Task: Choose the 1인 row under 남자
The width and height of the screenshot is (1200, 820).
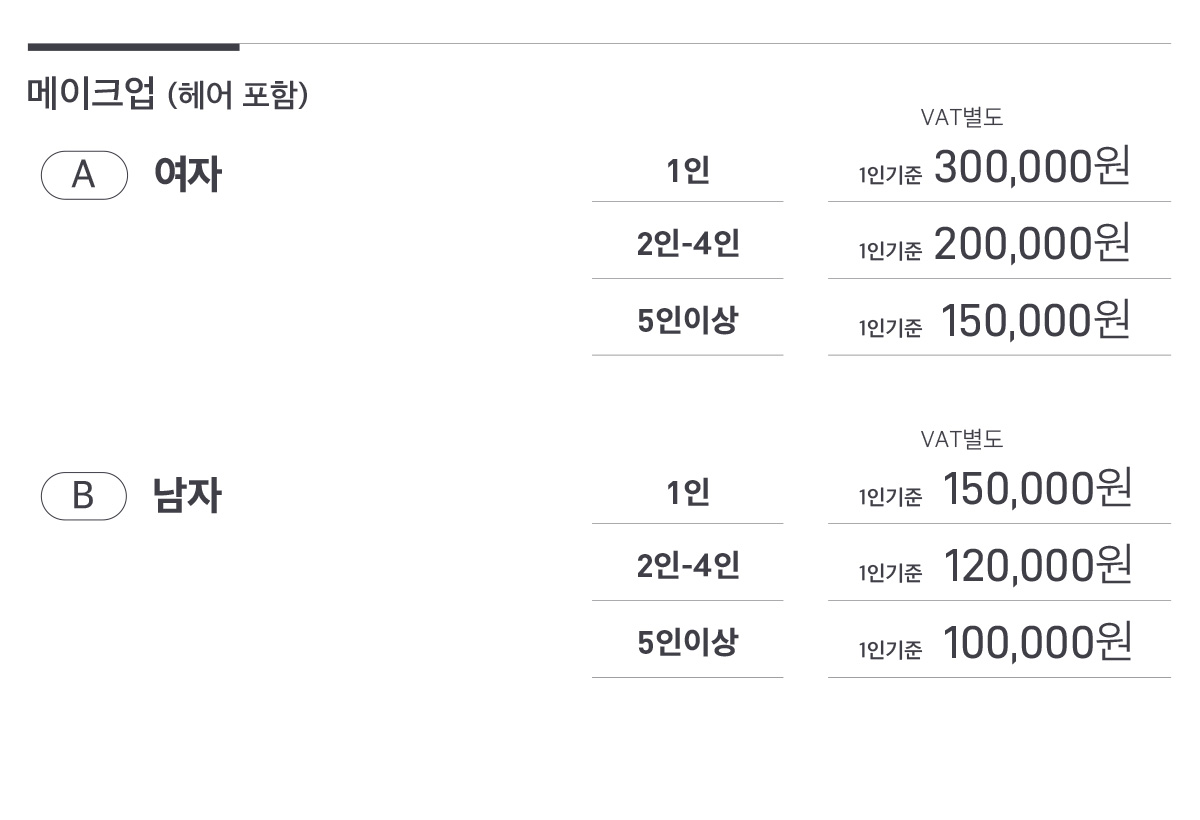Action: pyautogui.click(x=688, y=493)
